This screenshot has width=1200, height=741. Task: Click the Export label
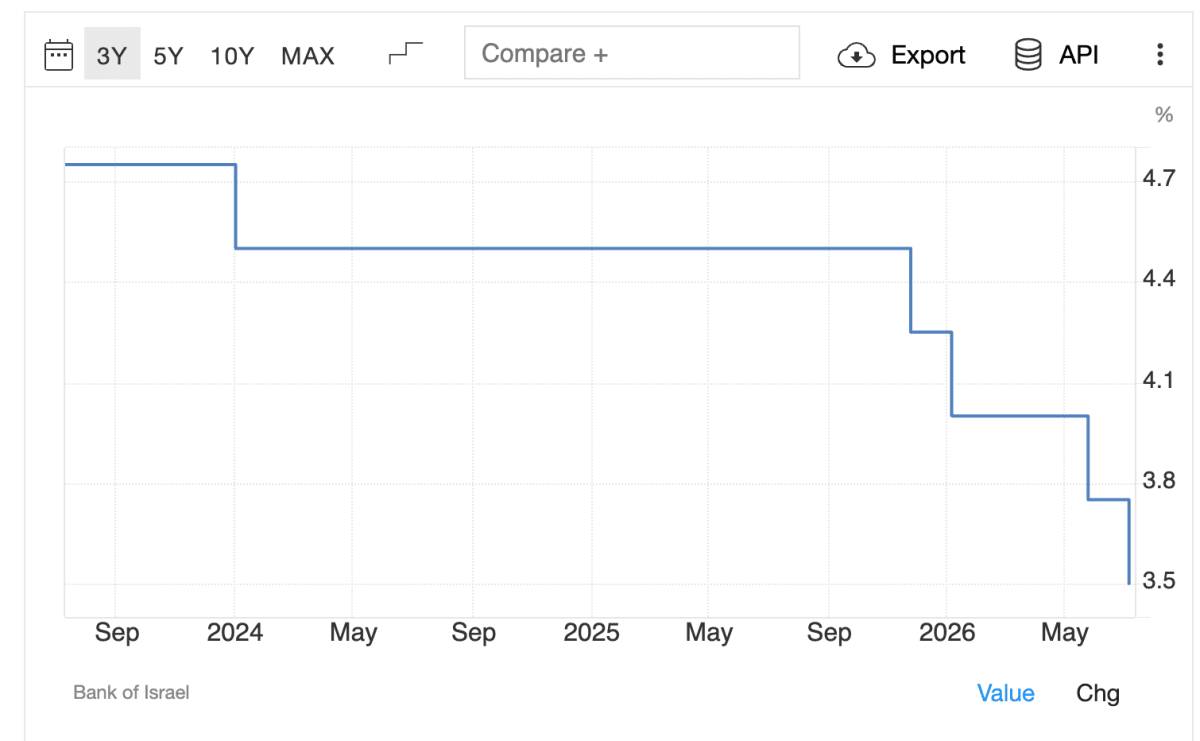point(928,55)
